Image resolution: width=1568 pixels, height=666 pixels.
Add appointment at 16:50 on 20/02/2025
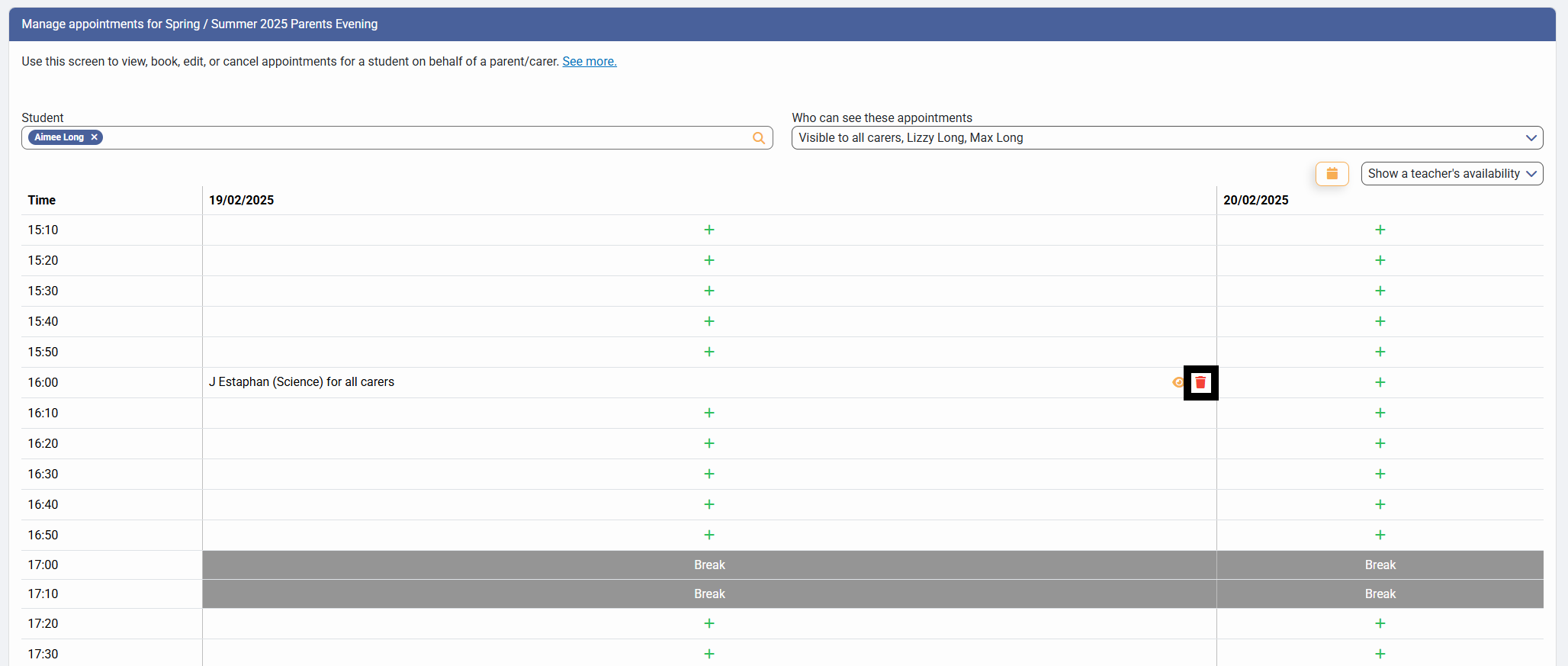coord(1380,535)
